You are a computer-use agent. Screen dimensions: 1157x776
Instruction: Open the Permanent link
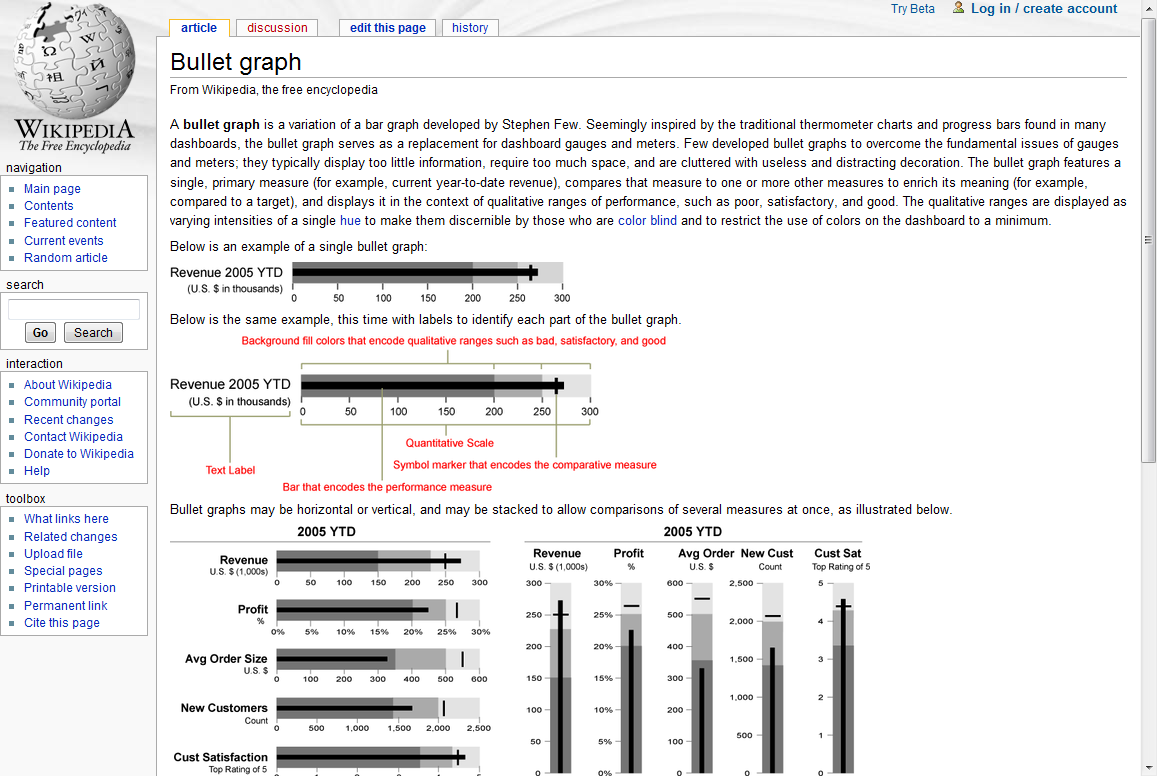[x=66, y=606]
